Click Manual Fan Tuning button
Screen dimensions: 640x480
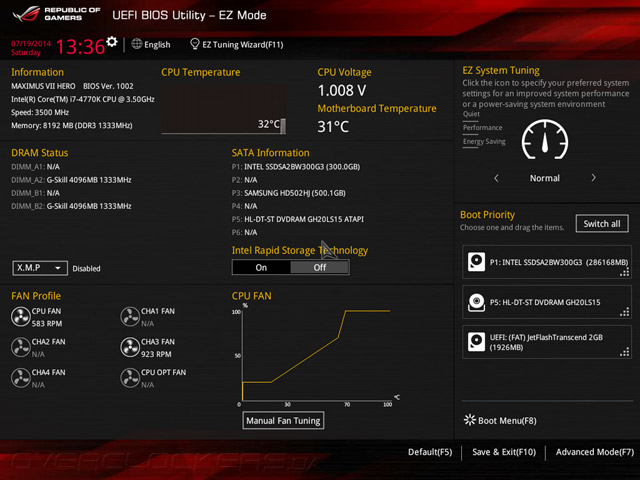[x=283, y=420]
